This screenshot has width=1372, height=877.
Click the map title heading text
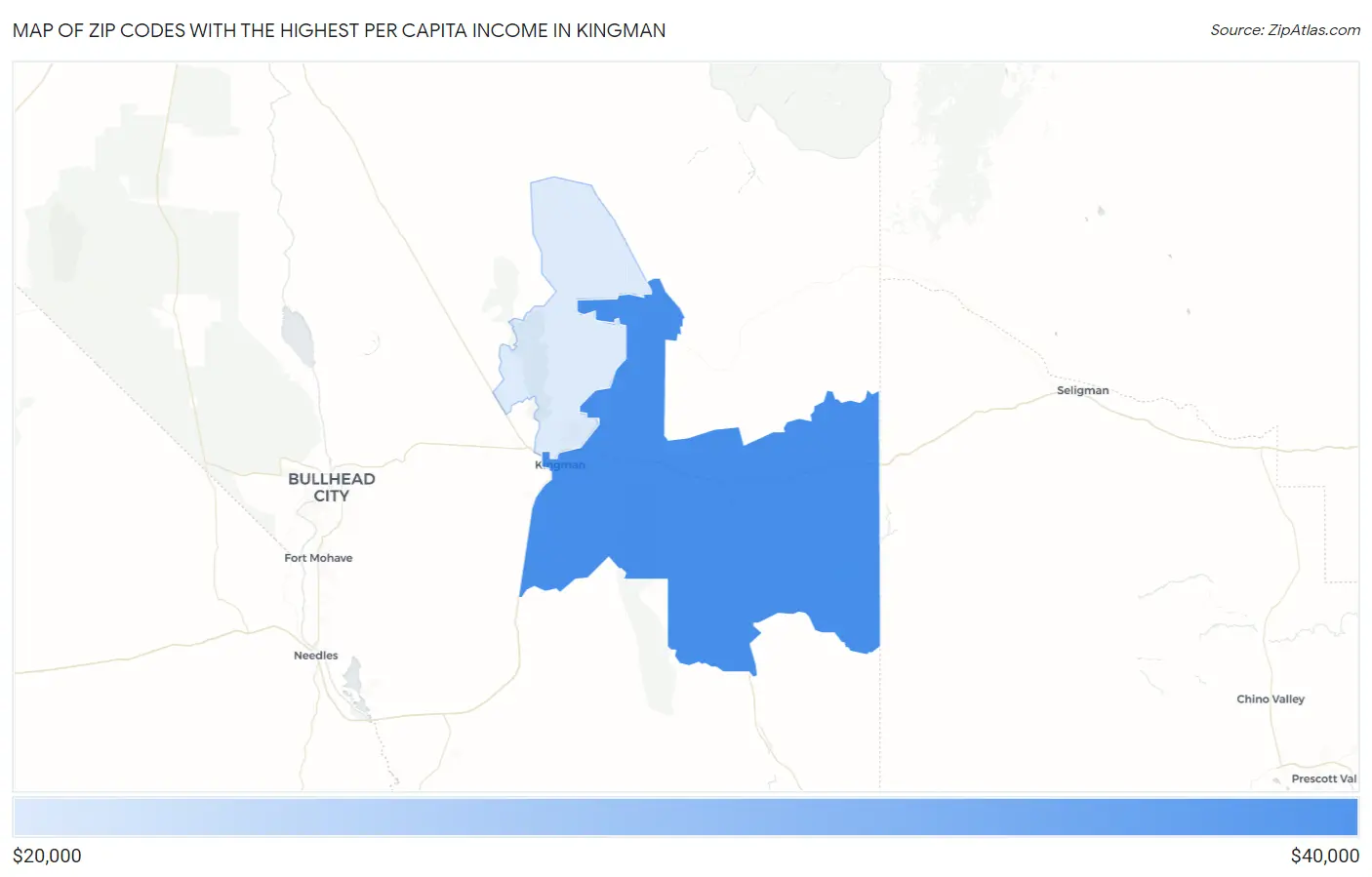pyautogui.click(x=340, y=30)
